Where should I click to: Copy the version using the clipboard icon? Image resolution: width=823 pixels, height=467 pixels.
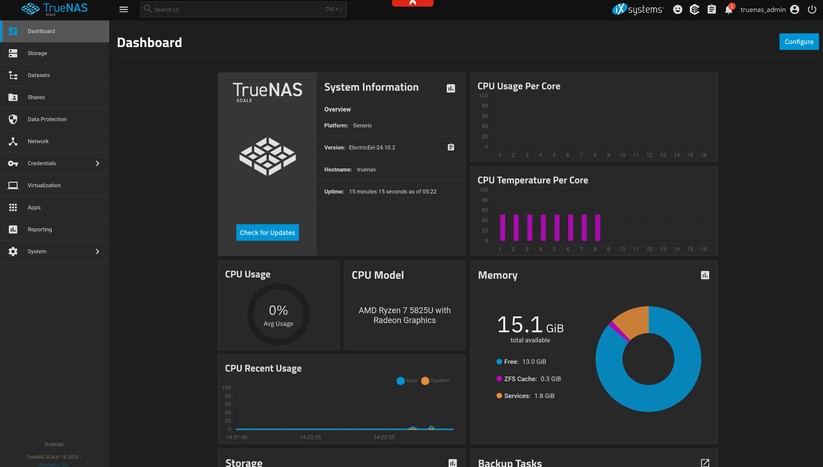451,147
